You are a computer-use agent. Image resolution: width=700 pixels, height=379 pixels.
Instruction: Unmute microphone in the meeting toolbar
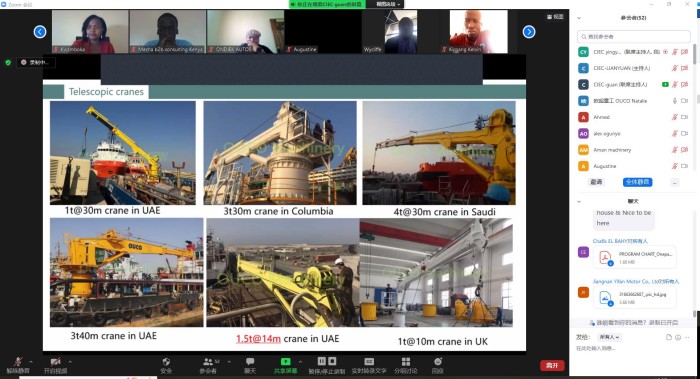pyautogui.click(x=18, y=365)
